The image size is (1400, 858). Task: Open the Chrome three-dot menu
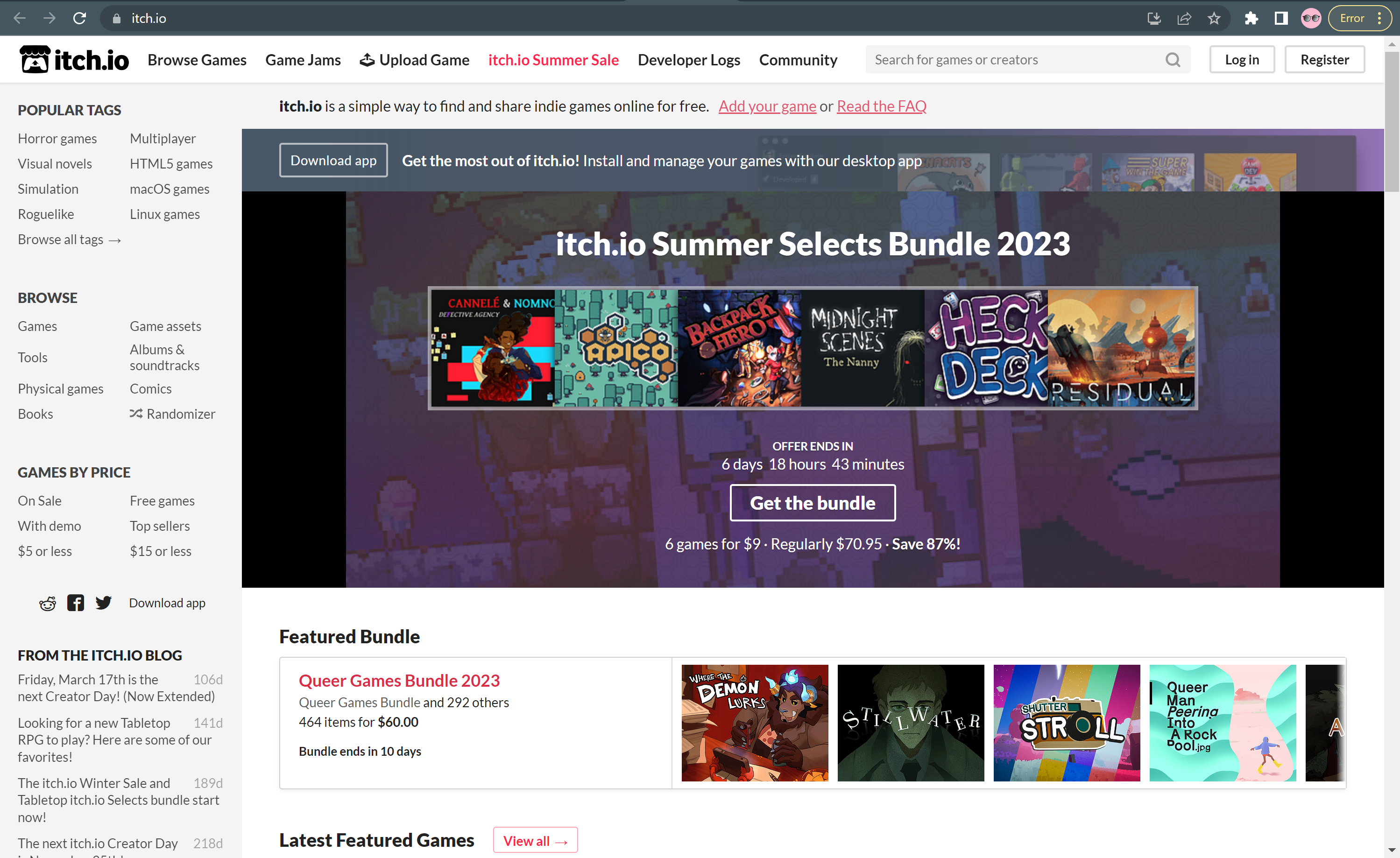tap(1380, 18)
